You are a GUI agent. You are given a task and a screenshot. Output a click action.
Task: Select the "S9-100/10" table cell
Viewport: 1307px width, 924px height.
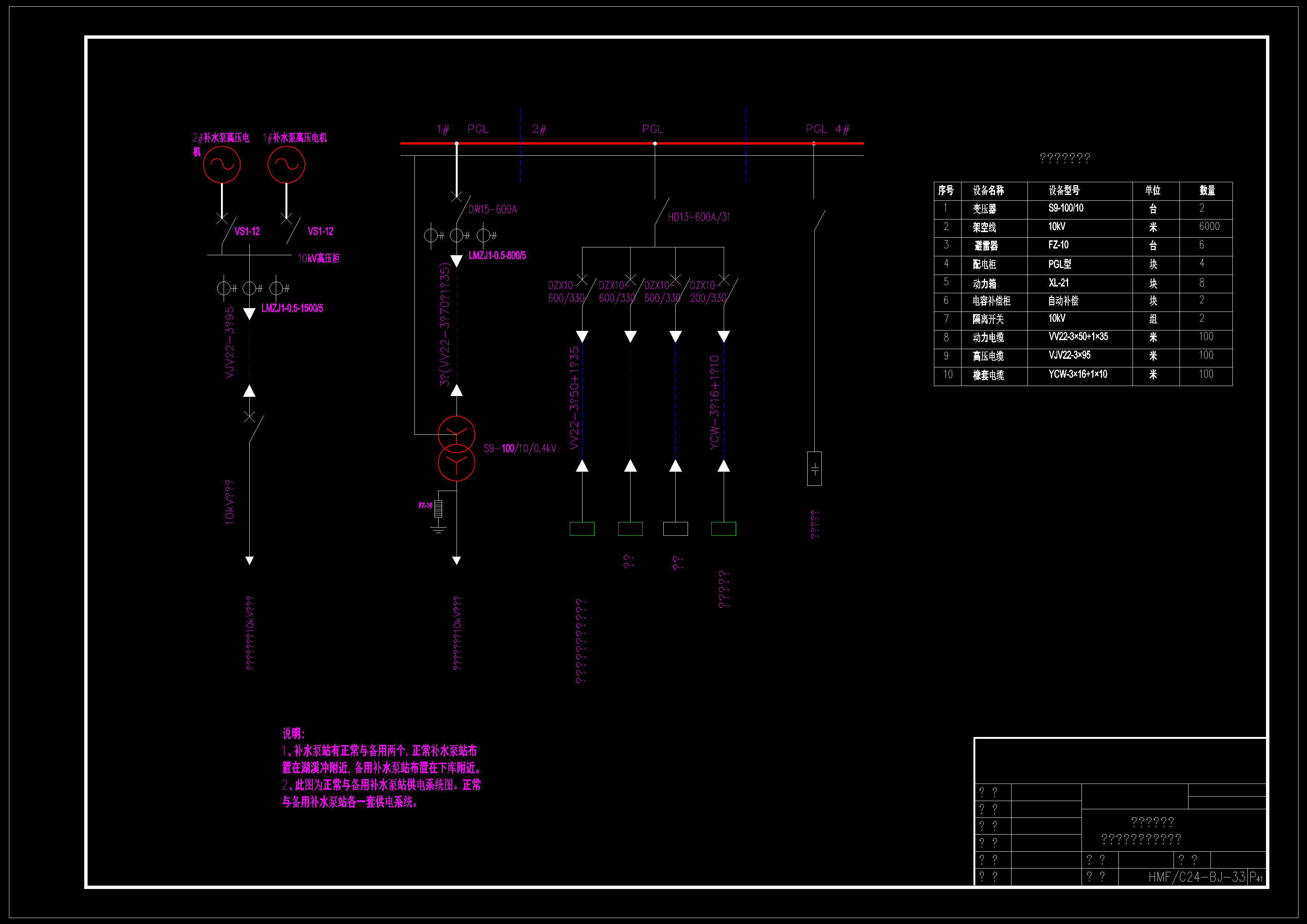coord(1066,208)
